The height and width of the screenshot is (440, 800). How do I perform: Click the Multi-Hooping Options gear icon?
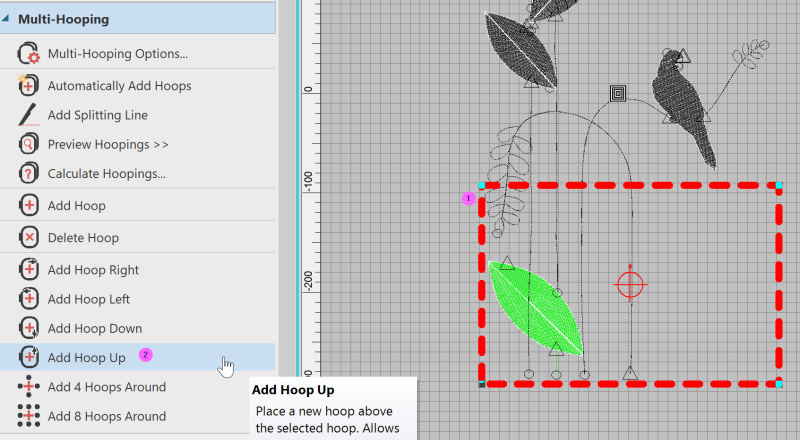(29, 53)
